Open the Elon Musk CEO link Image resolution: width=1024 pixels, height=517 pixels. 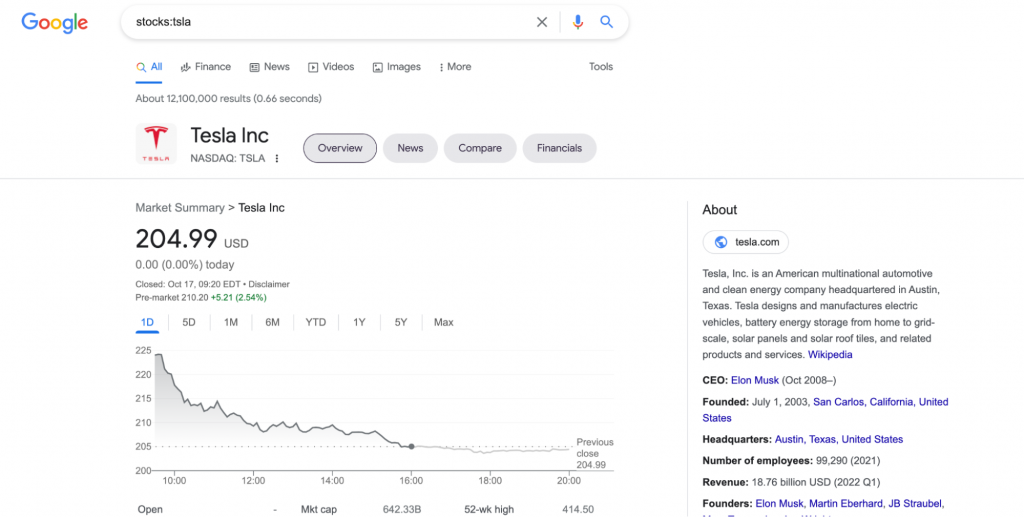(x=755, y=380)
